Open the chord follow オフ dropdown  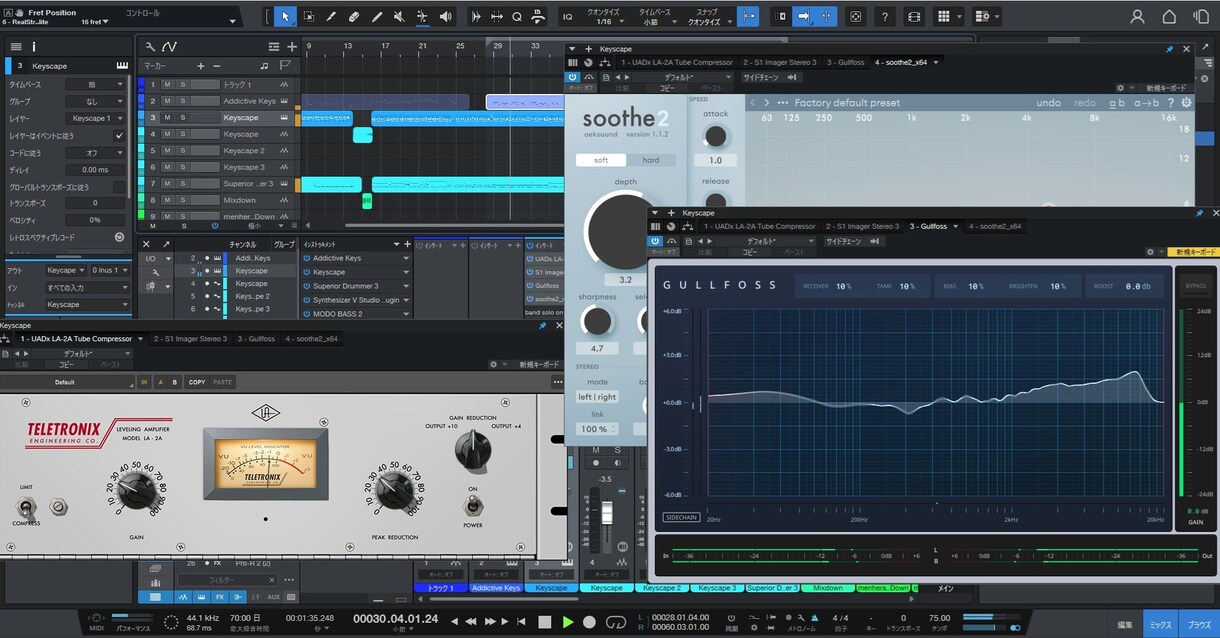(x=96, y=153)
